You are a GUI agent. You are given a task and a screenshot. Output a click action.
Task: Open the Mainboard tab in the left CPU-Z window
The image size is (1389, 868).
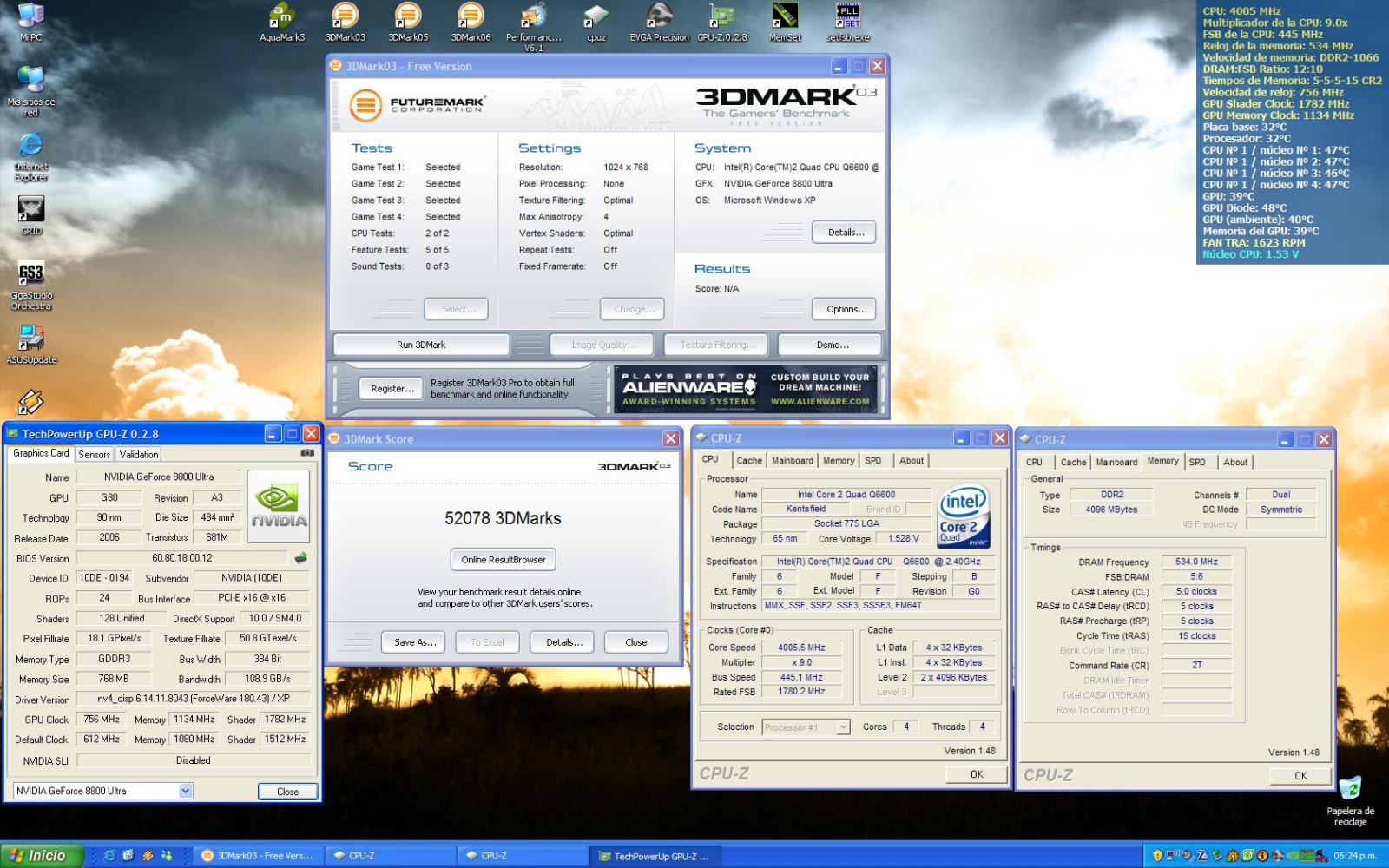[x=793, y=461]
